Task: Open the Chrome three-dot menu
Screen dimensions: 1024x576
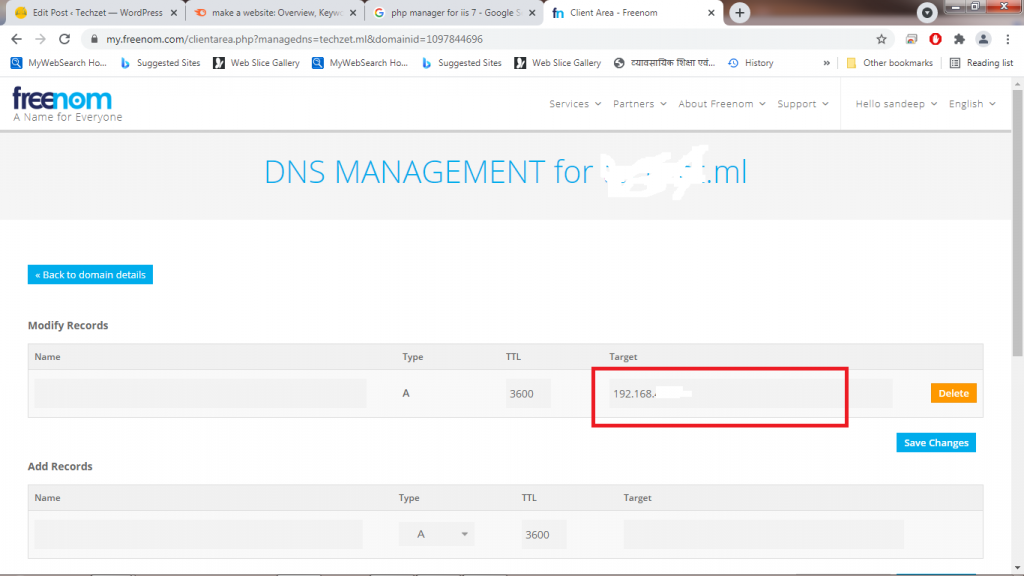Action: point(1008,39)
